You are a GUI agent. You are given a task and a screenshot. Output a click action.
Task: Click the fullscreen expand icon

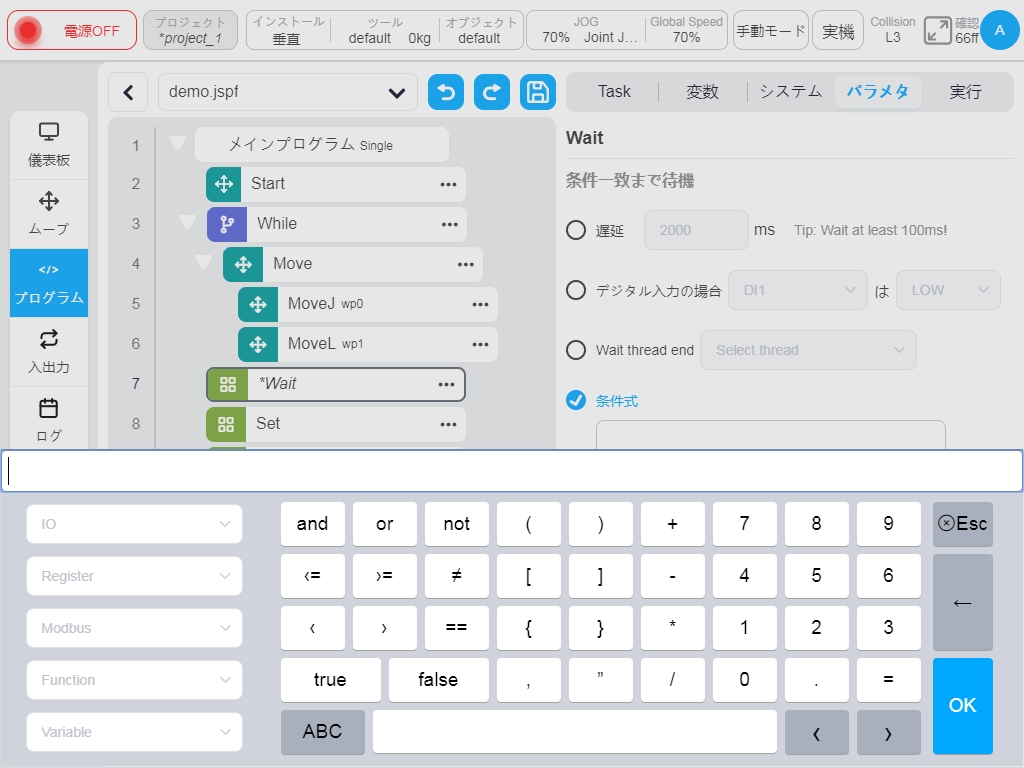coord(938,31)
